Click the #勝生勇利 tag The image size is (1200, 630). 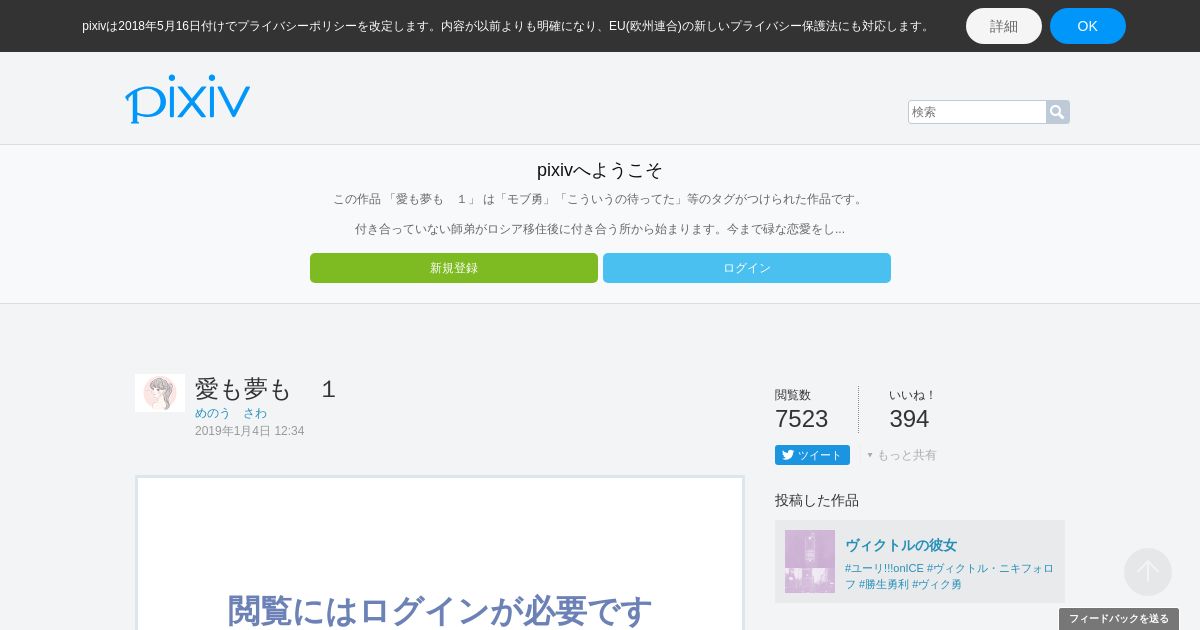[x=884, y=584]
